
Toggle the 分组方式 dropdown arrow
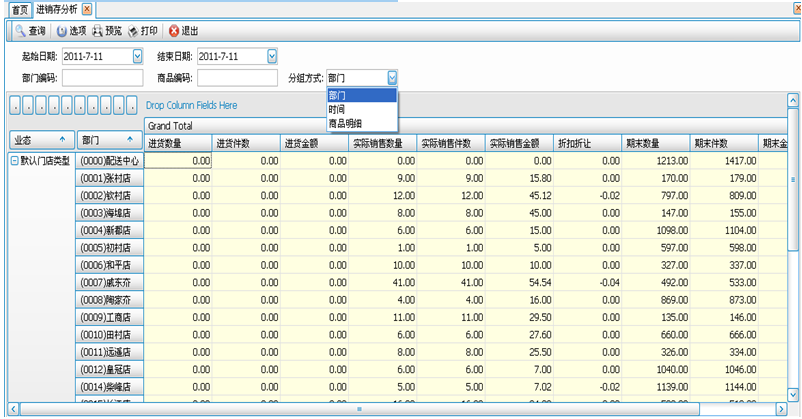pyautogui.click(x=392, y=78)
